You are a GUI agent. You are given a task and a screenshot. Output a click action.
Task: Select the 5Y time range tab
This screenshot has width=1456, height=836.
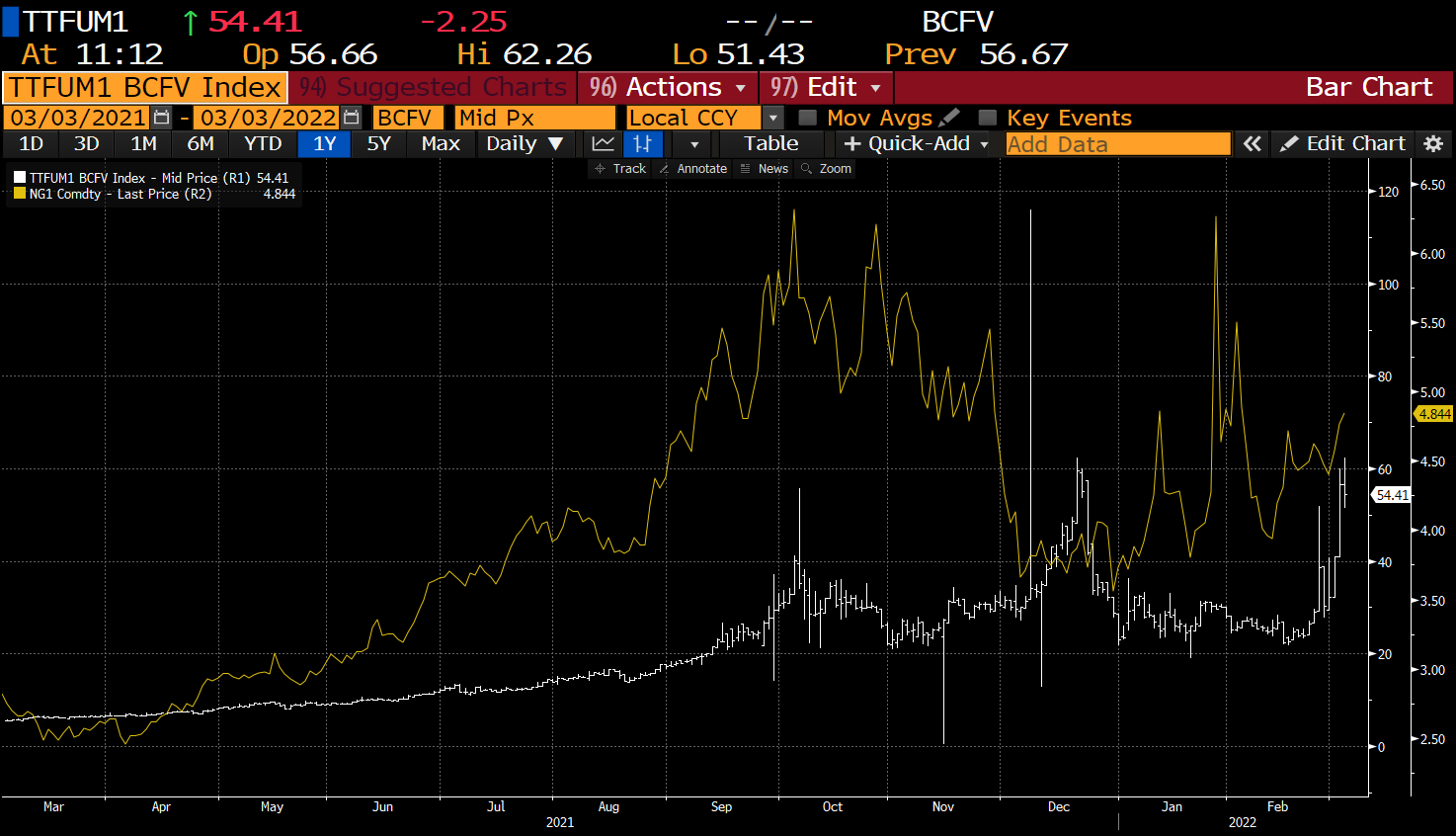378,143
